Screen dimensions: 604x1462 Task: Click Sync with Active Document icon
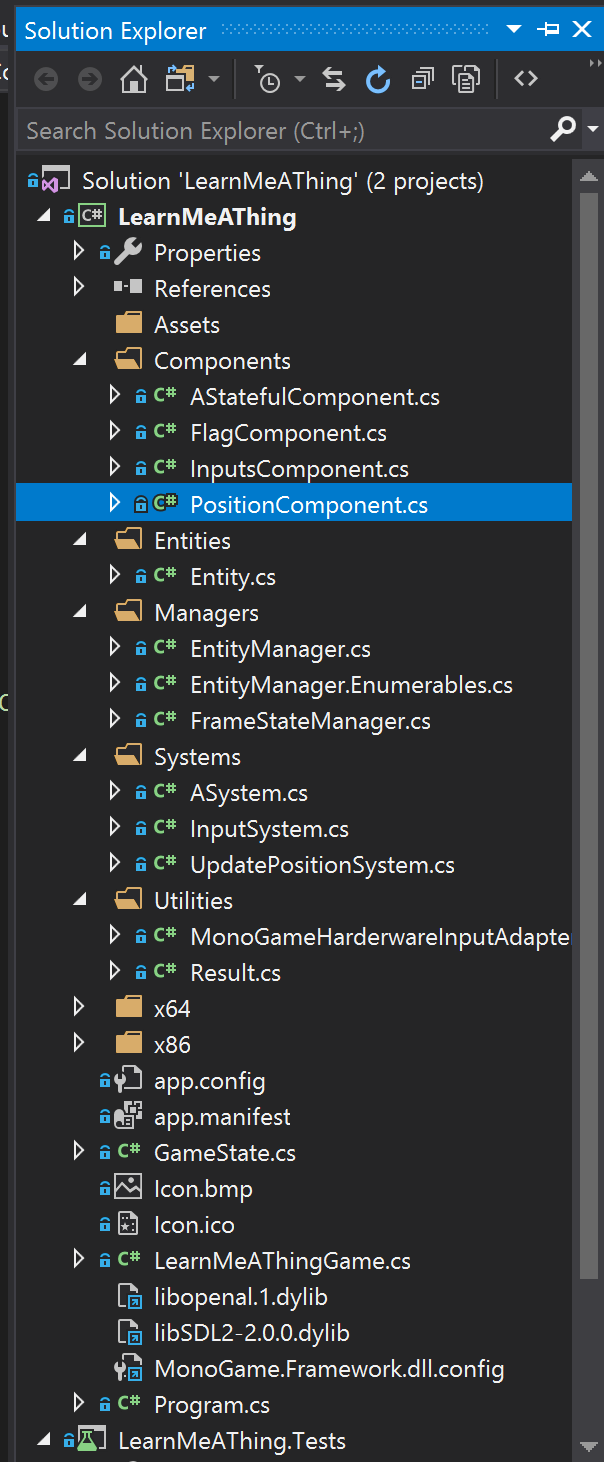tap(333, 80)
